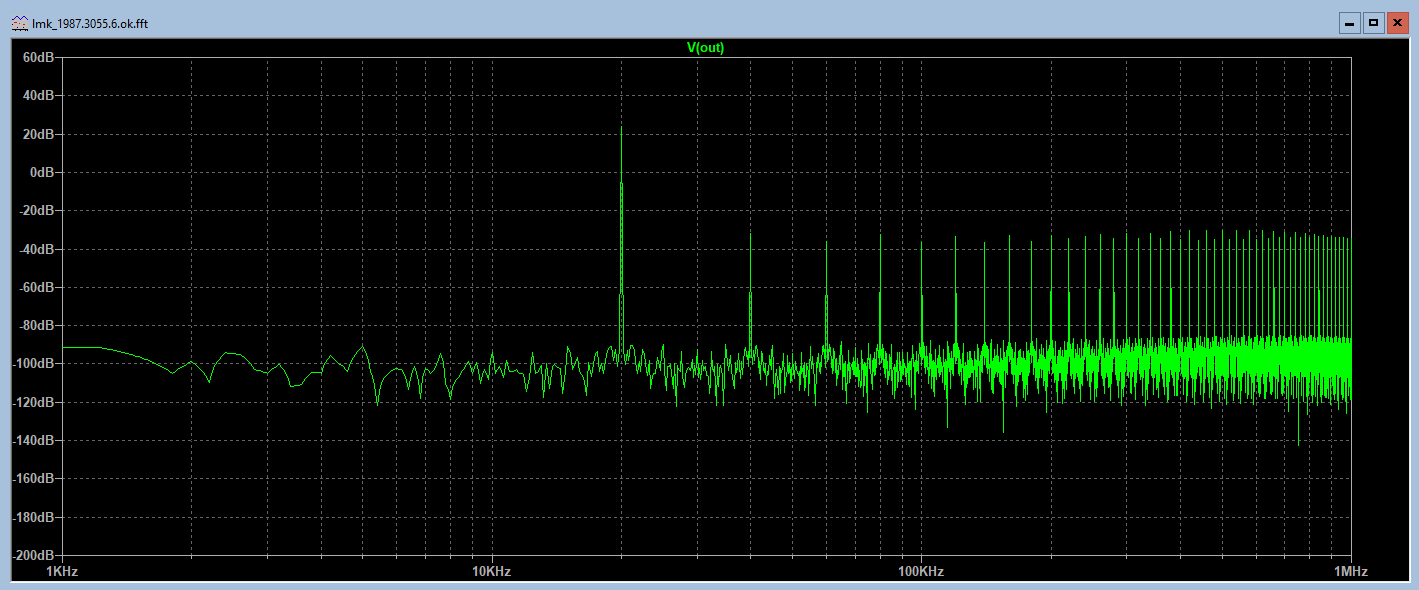Click the -40dB vertical axis label
This screenshot has width=1419, height=590.
(37, 249)
